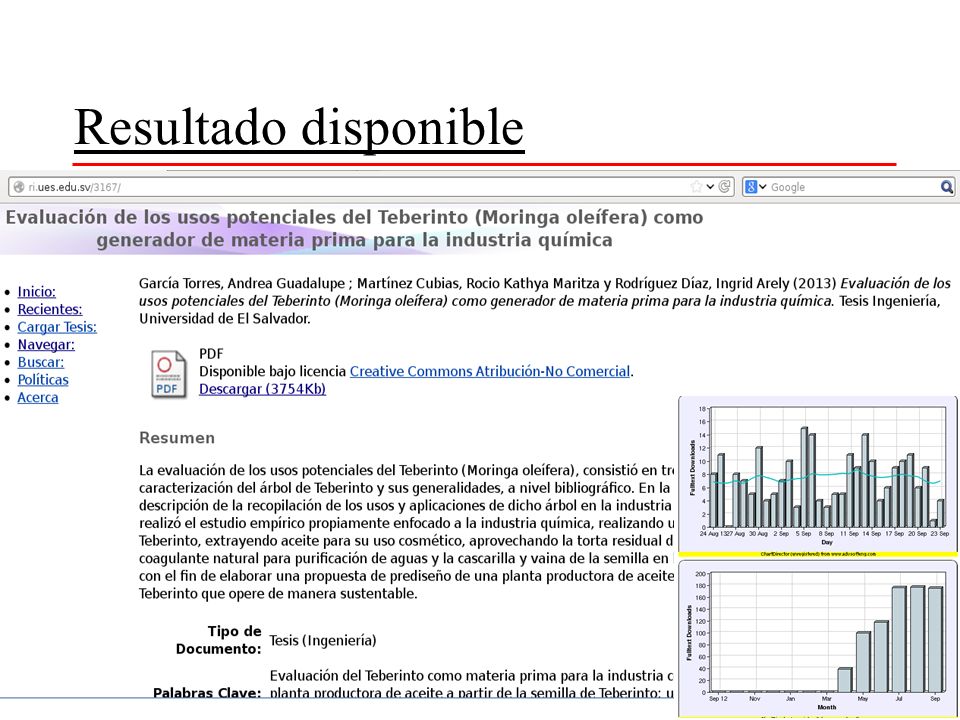Select the "Tesis (Ingeniería)" value

point(323,641)
